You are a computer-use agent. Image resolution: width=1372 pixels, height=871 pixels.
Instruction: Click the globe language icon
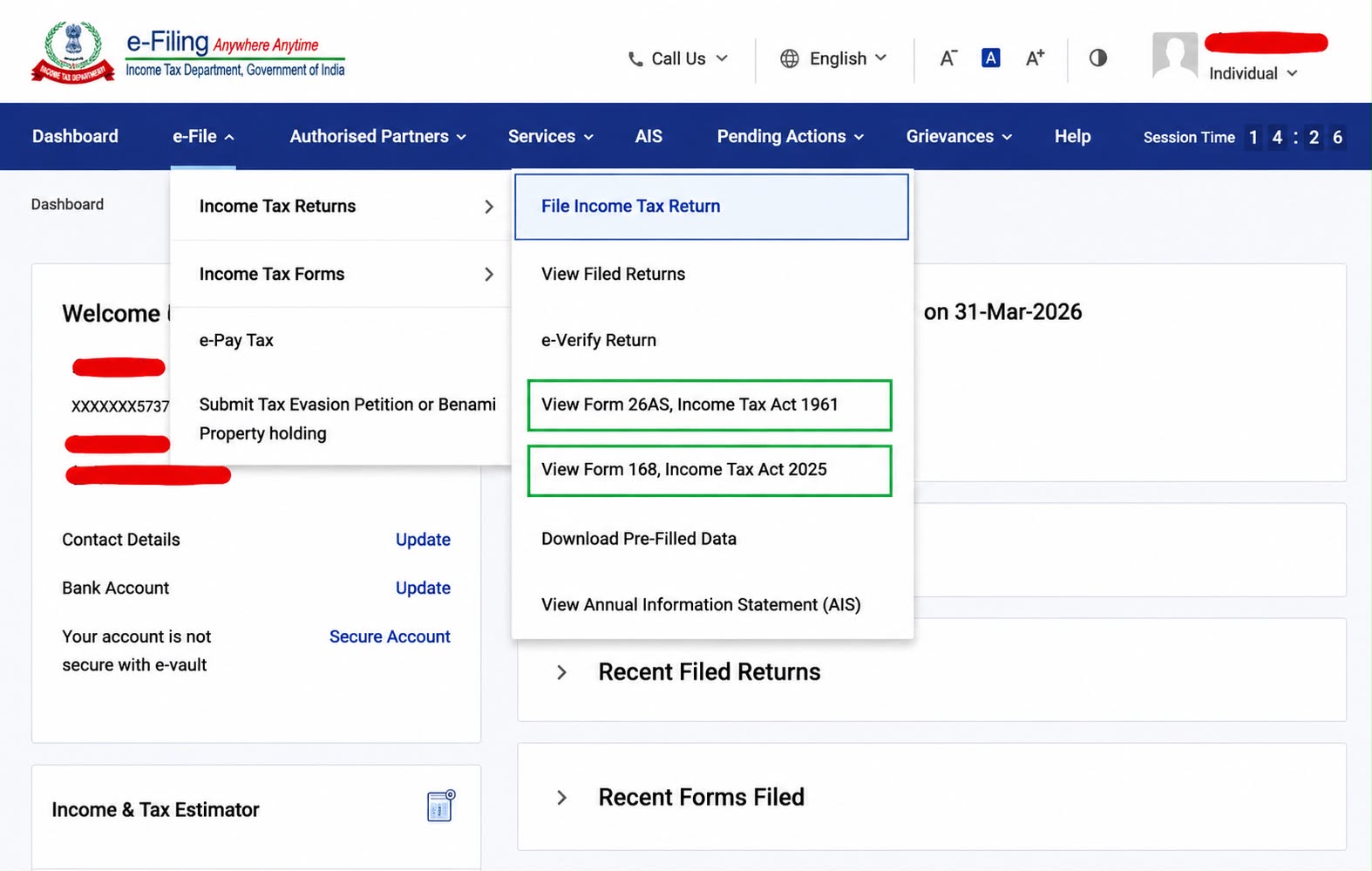[x=790, y=58]
